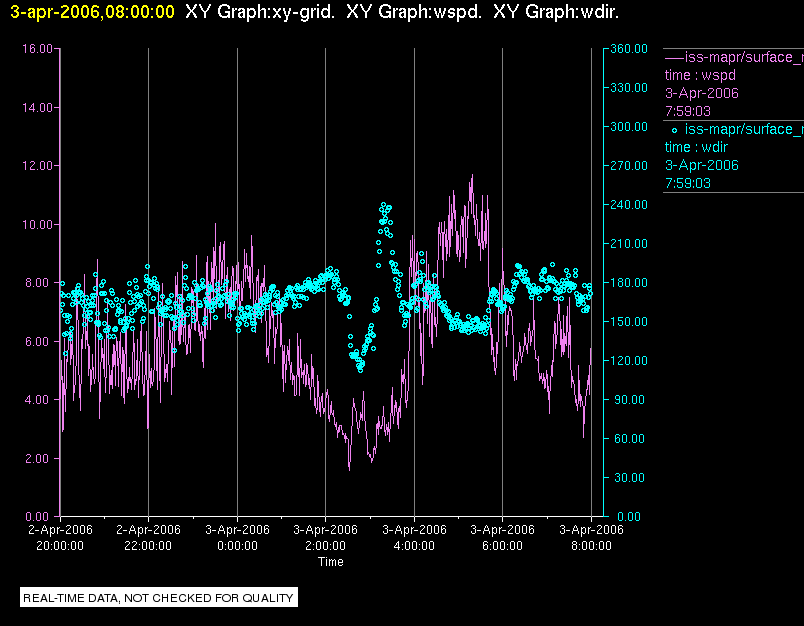Click the 'Time' x-axis title
Image resolution: width=804 pixels, height=626 pixels.
point(331,562)
